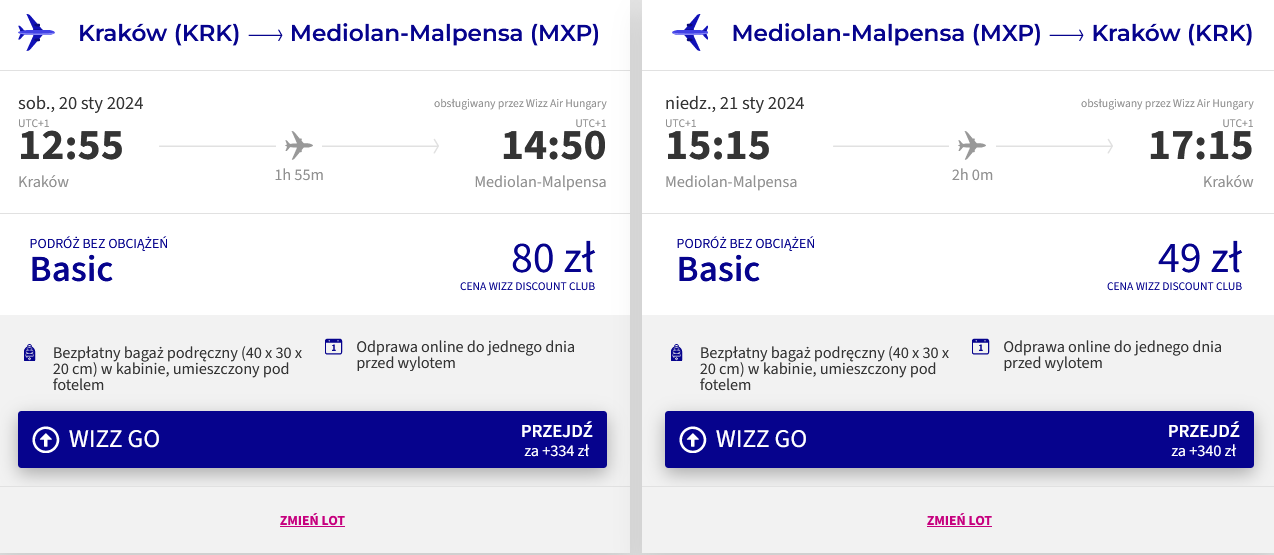The width and height of the screenshot is (1274, 555).
Task: Click the gray plane icon above 2h 0m
Action: 971,146
